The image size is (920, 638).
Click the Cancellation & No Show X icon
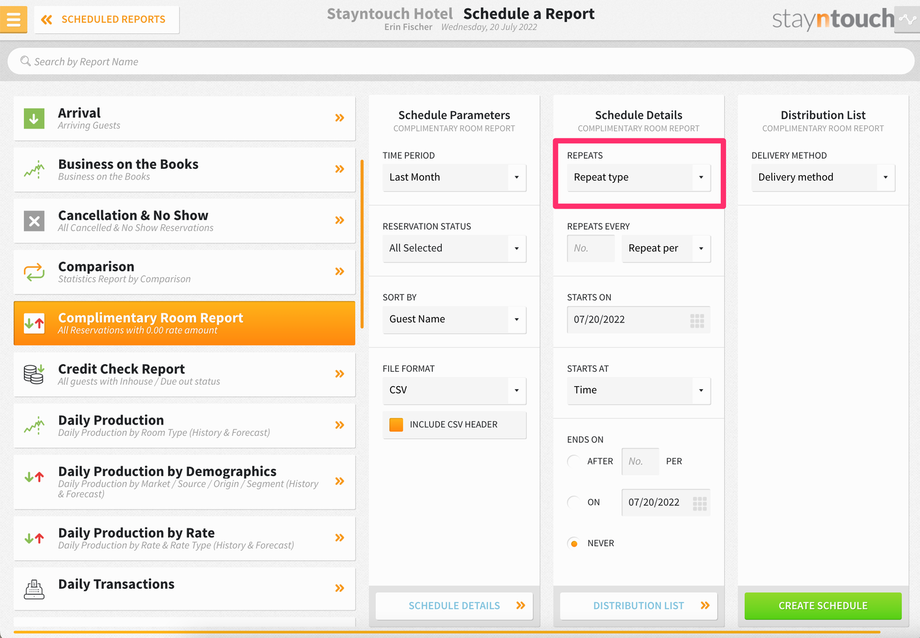pos(34,221)
